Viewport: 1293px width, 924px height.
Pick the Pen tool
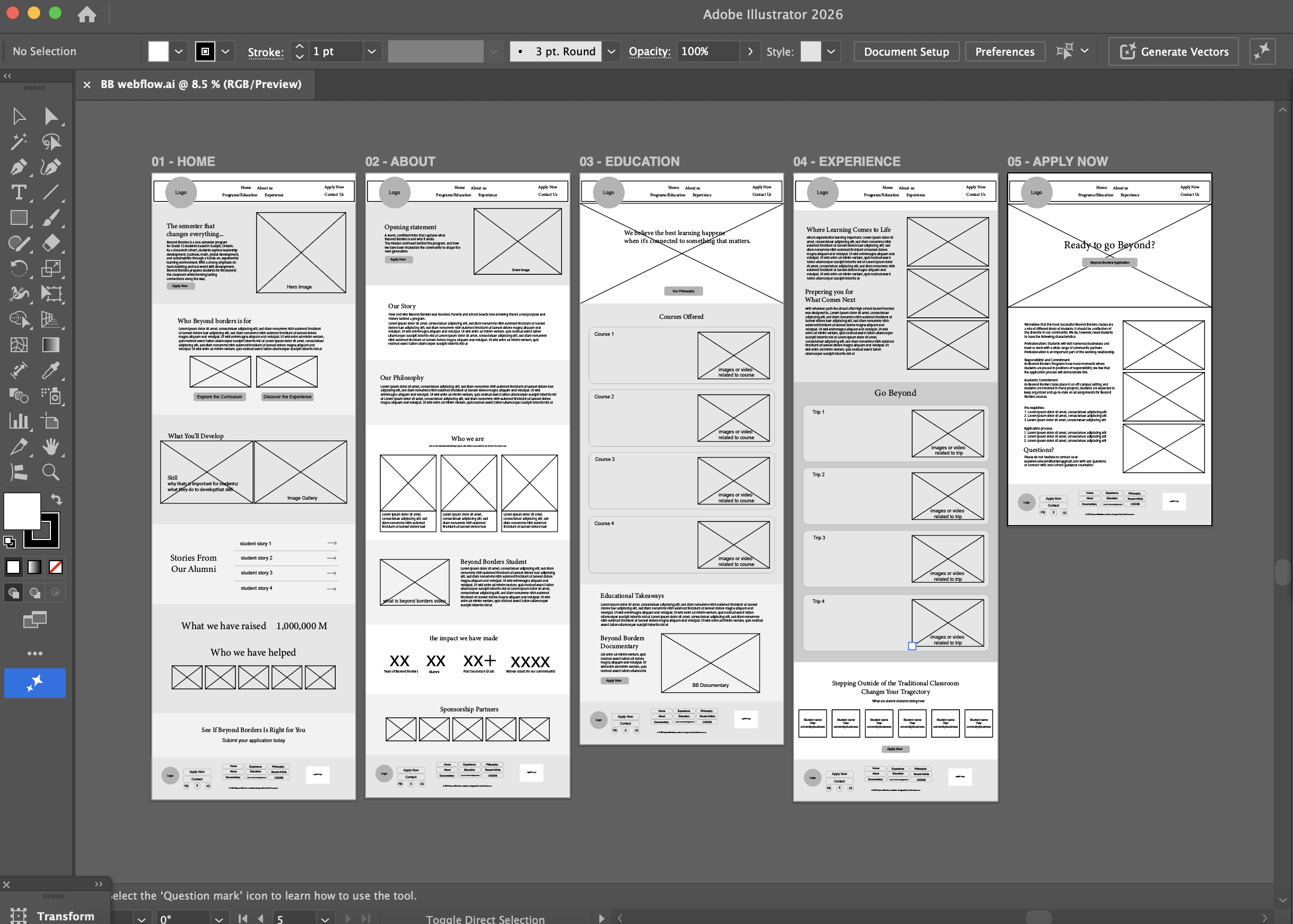pos(19,167)
